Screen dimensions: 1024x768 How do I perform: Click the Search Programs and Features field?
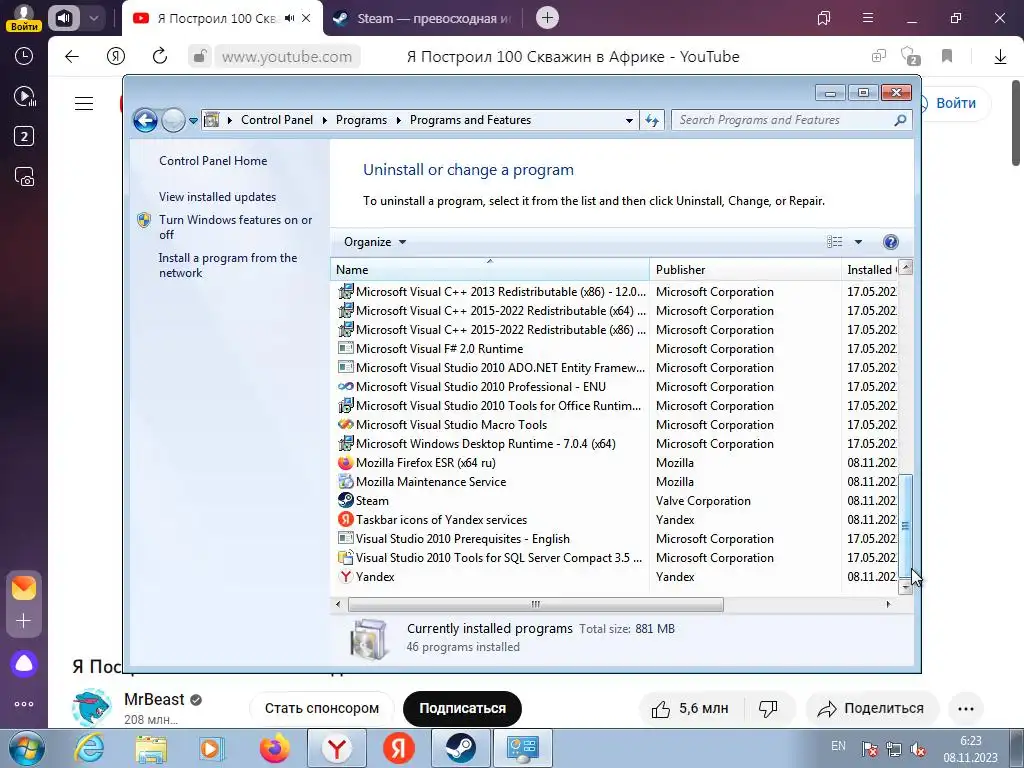(784, 120)
